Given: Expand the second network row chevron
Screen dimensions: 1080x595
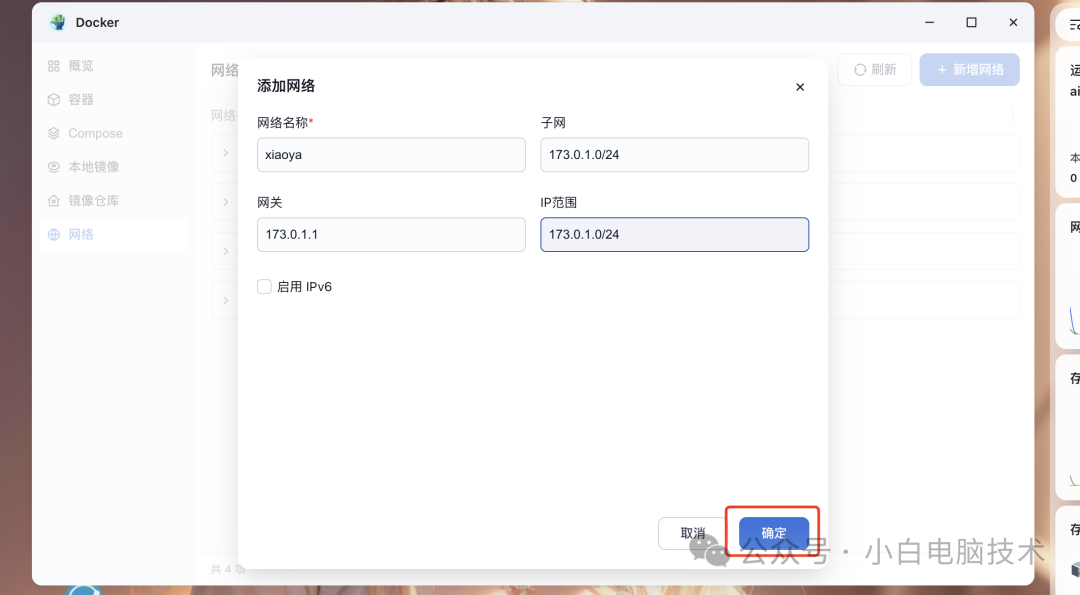Looking at the screenshot, I should 226,202.
